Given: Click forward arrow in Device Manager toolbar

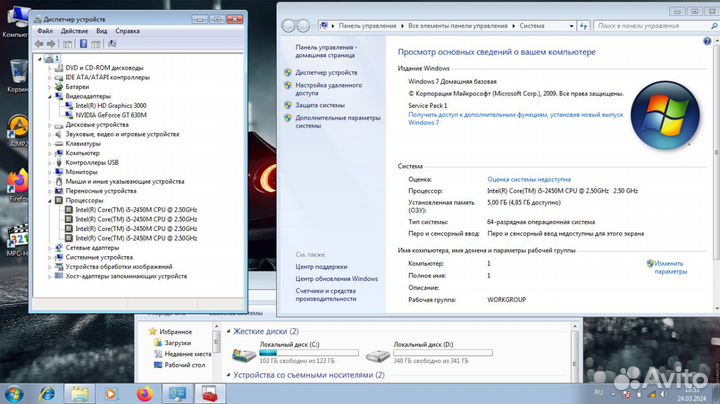Looking at the screenshot, I should pyautogui.click(x=51, y=44).
